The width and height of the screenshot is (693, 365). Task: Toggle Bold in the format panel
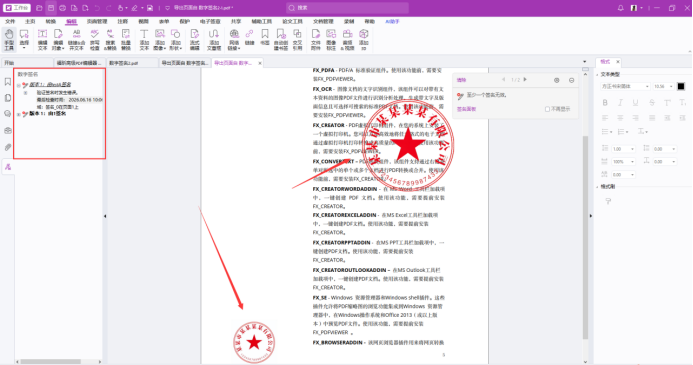(605, 103)
